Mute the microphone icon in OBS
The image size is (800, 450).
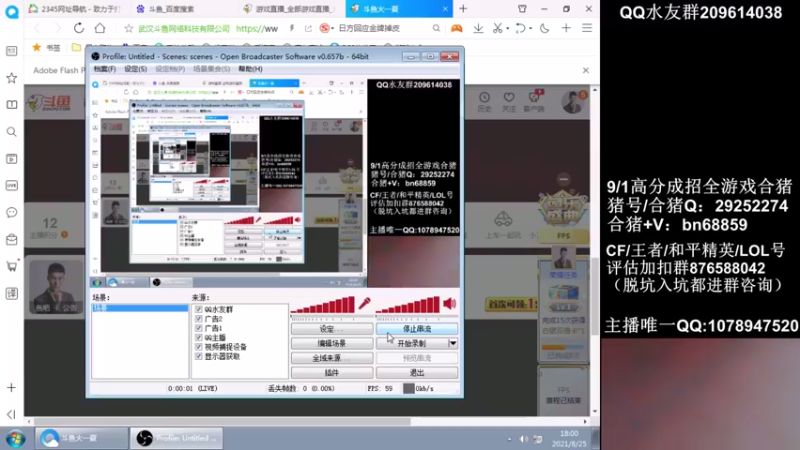(365, 304)
